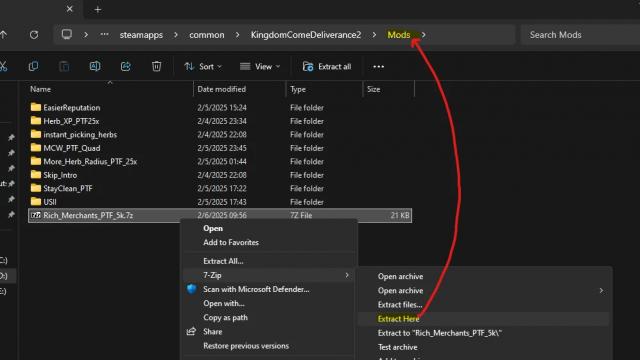This screenshot has width=640, height=360.
Task: Click Share icon in context menu
Action: click(x=191, y=331)
